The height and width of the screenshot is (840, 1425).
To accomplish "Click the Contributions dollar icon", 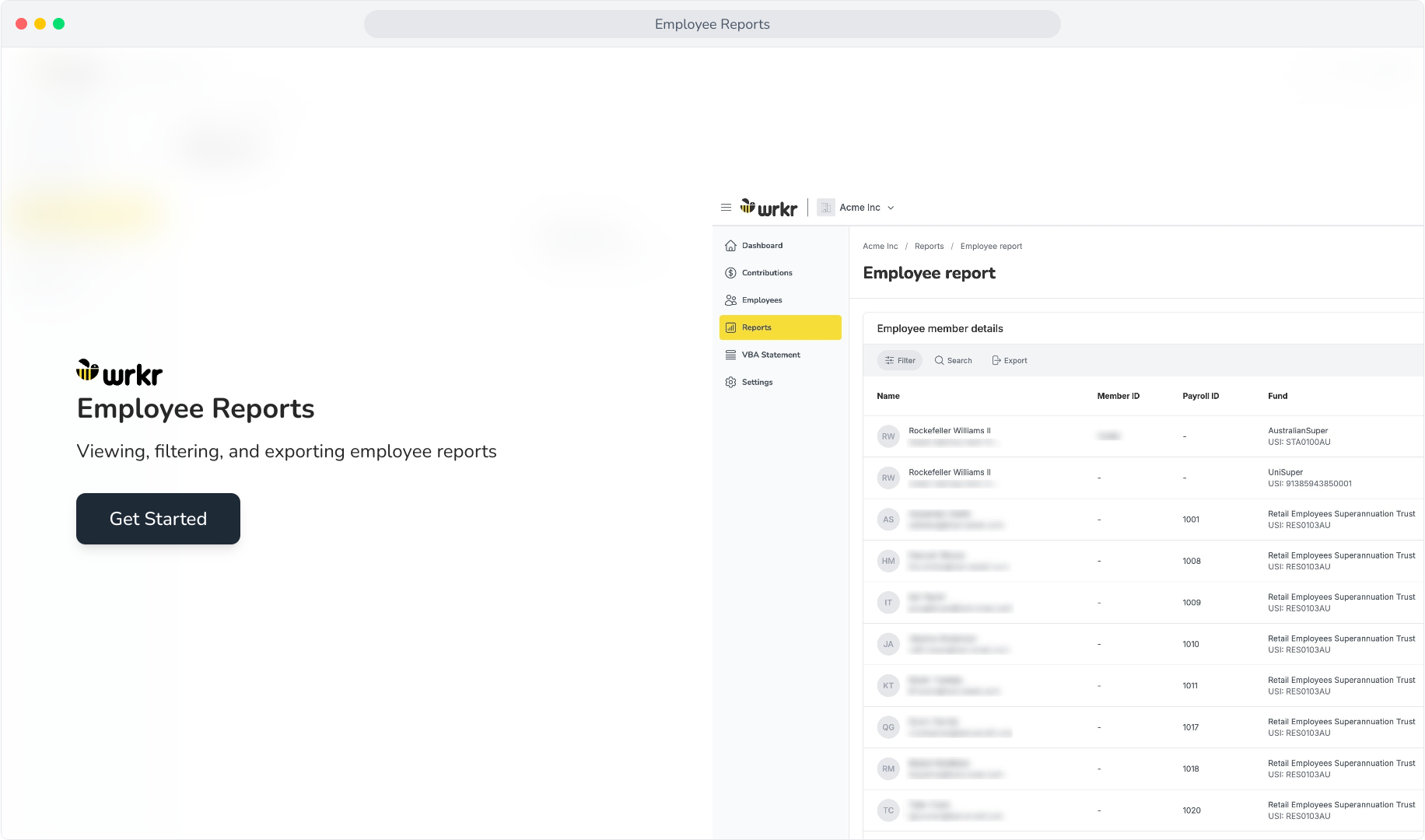I will tap(730, 273).
